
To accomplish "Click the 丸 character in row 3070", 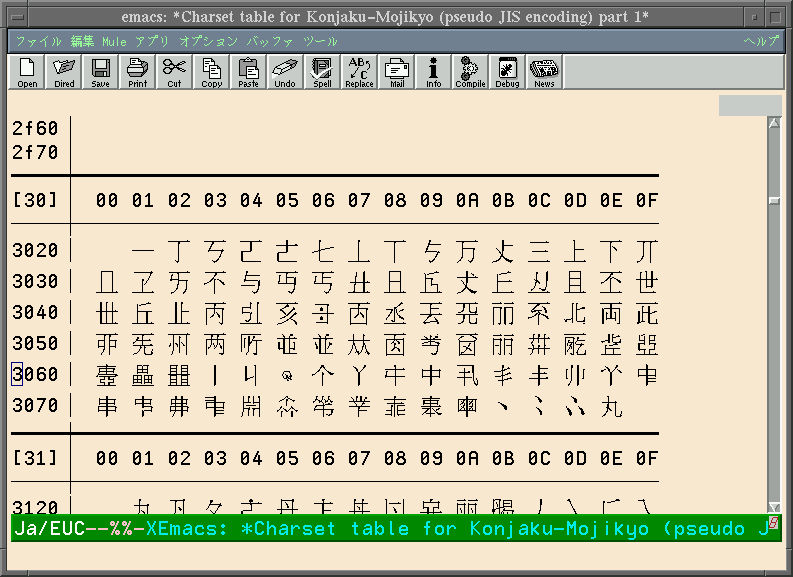I will tap(611, 407).
